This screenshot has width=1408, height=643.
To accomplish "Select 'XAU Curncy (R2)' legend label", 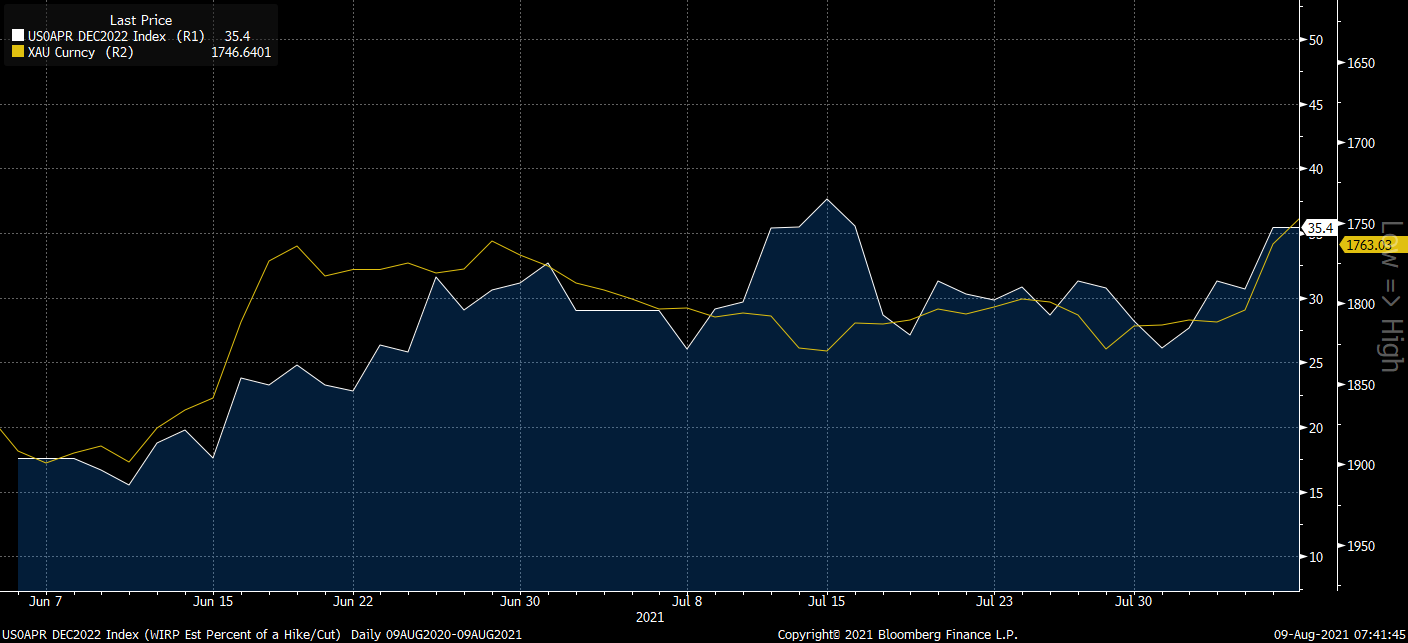I will [81, 52].
